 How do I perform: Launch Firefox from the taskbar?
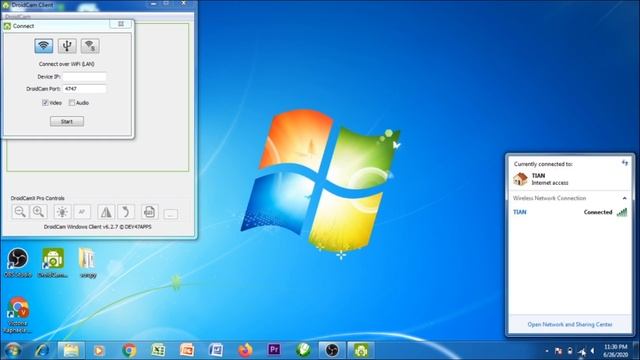click(245, 350)
